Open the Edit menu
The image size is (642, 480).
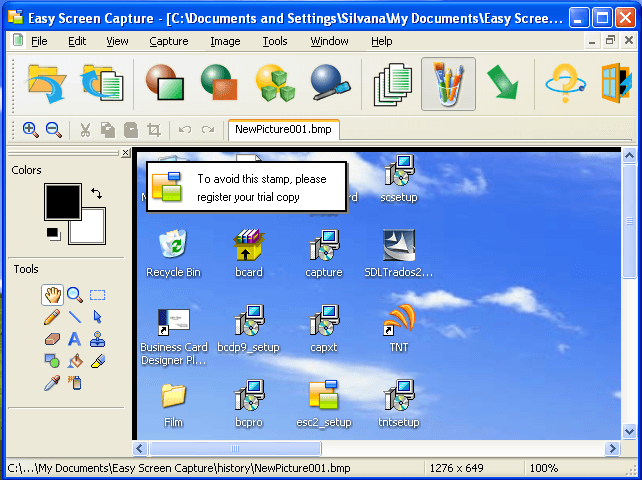tap(77, 41)
